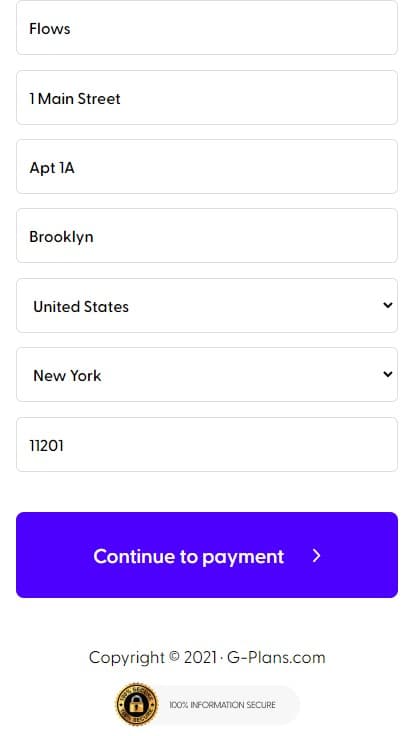Focus the ZIP code field showing 11201
Image resolution: width=414 pixels, height=736 pixels.
coord(207,445)
